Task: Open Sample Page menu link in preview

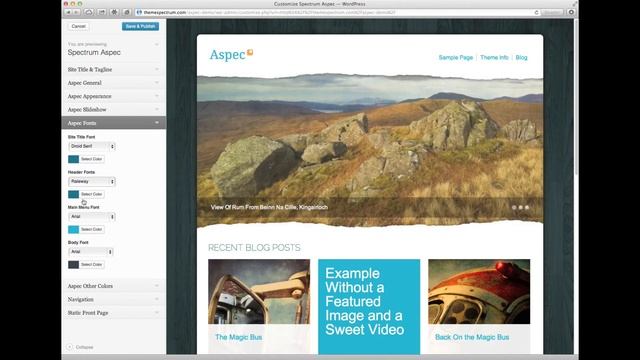Action: click(456, 58)
